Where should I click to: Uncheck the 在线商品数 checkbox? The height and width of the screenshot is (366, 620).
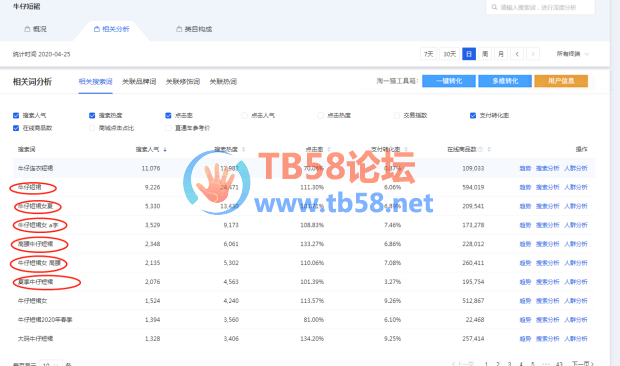click(x=16, y=128)
